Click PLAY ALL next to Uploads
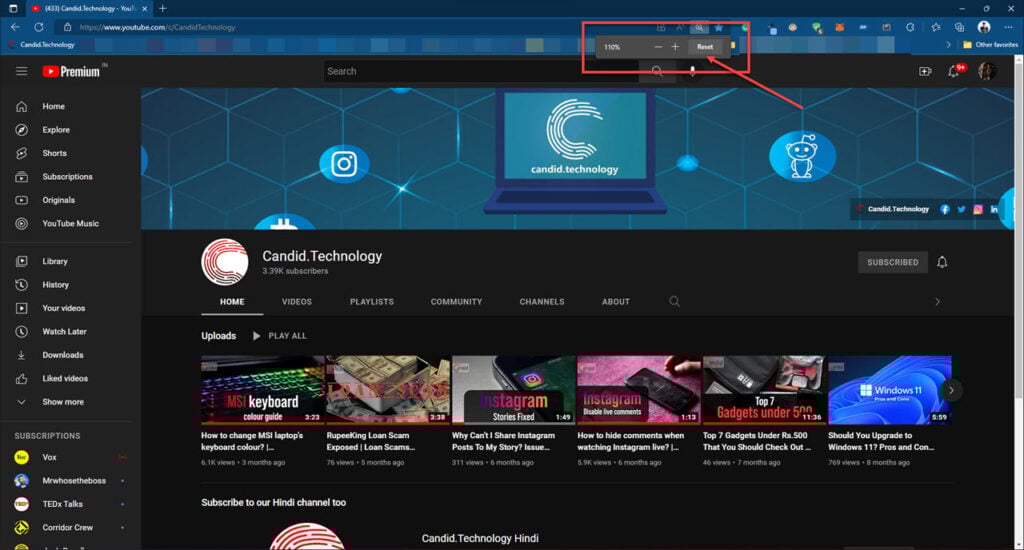1024x550 pixels. 280,336
